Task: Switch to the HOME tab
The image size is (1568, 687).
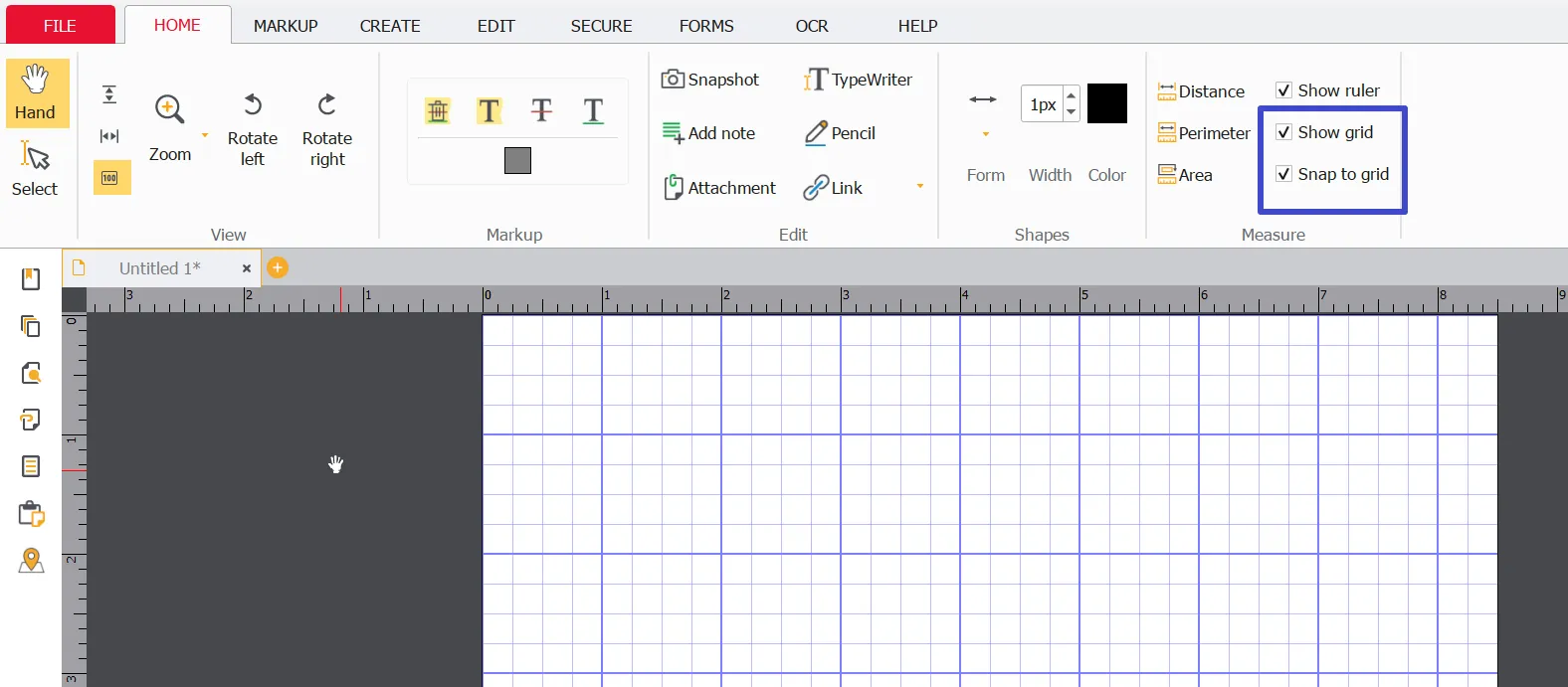Action: coord(177,25)
